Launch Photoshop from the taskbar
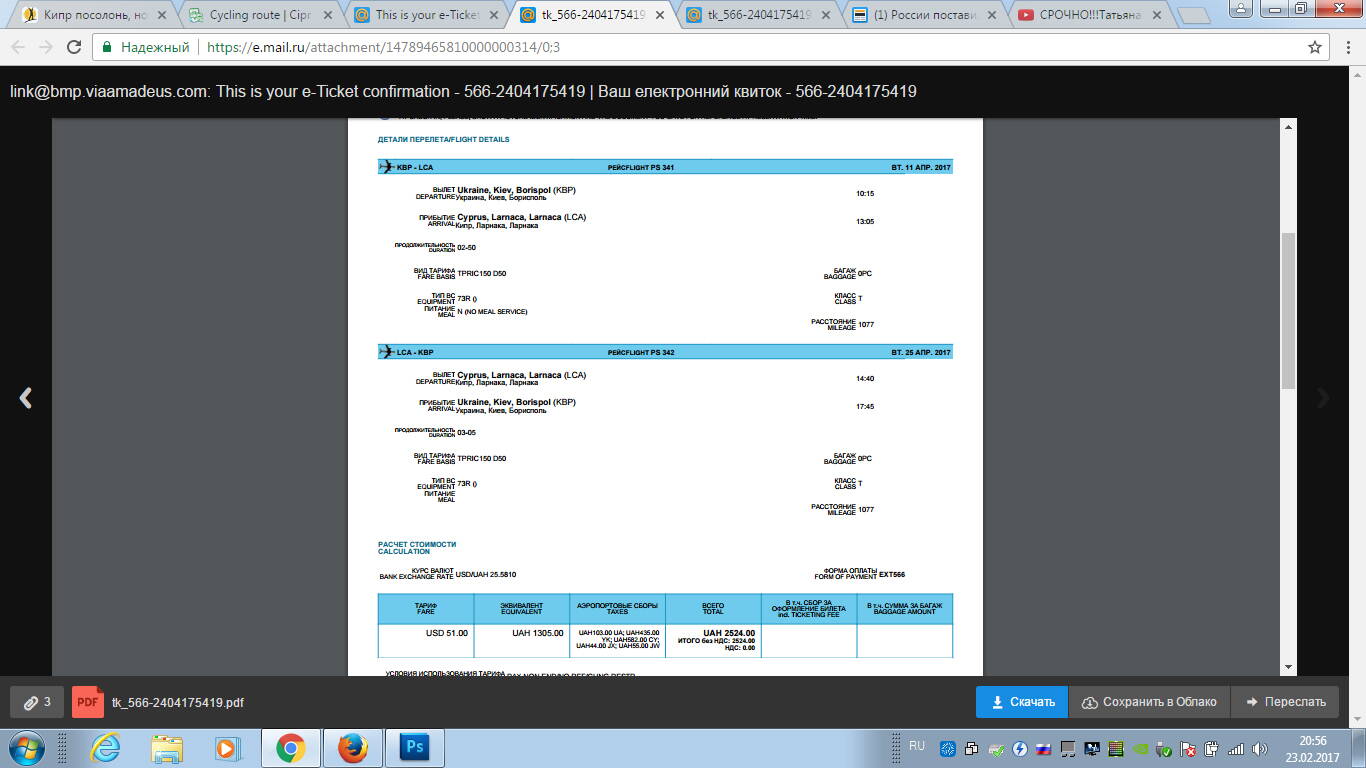 coord(413,748)
